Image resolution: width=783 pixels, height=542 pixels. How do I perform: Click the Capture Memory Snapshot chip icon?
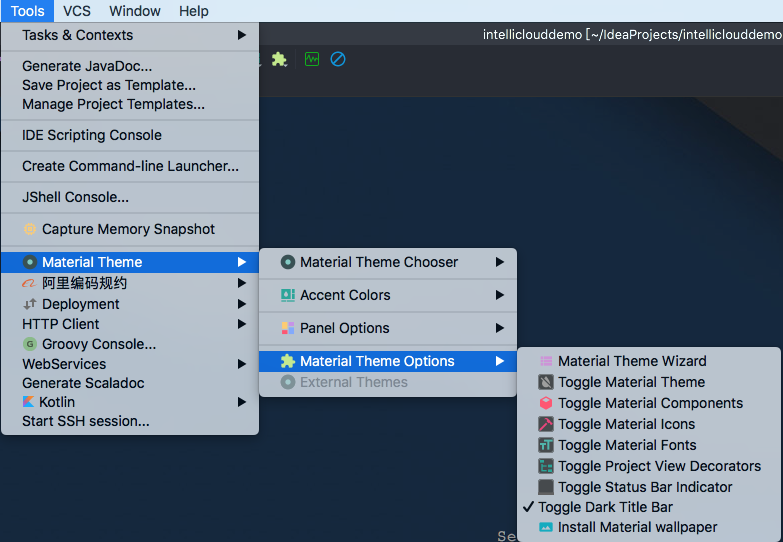(x=30, y=229)
